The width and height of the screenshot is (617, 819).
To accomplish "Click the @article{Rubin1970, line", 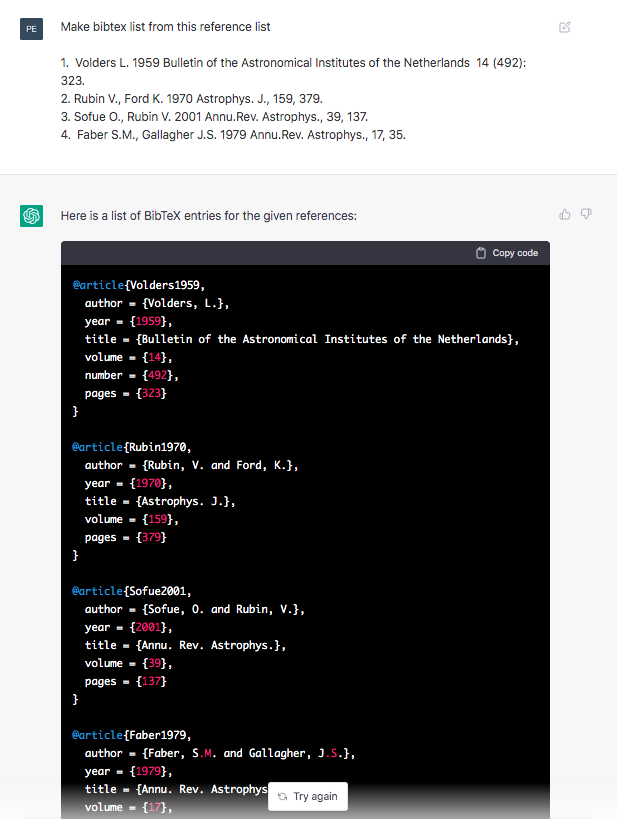I will (132, 447).
